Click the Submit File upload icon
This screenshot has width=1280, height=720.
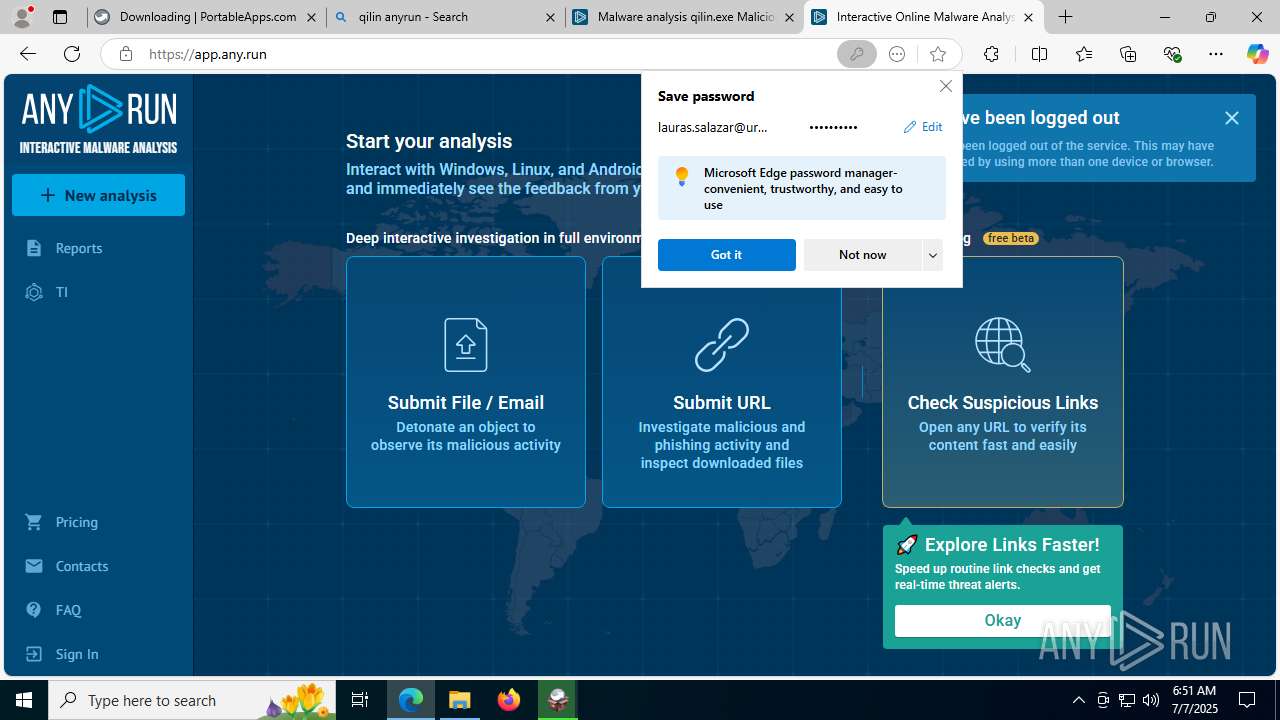coord(466,344)
